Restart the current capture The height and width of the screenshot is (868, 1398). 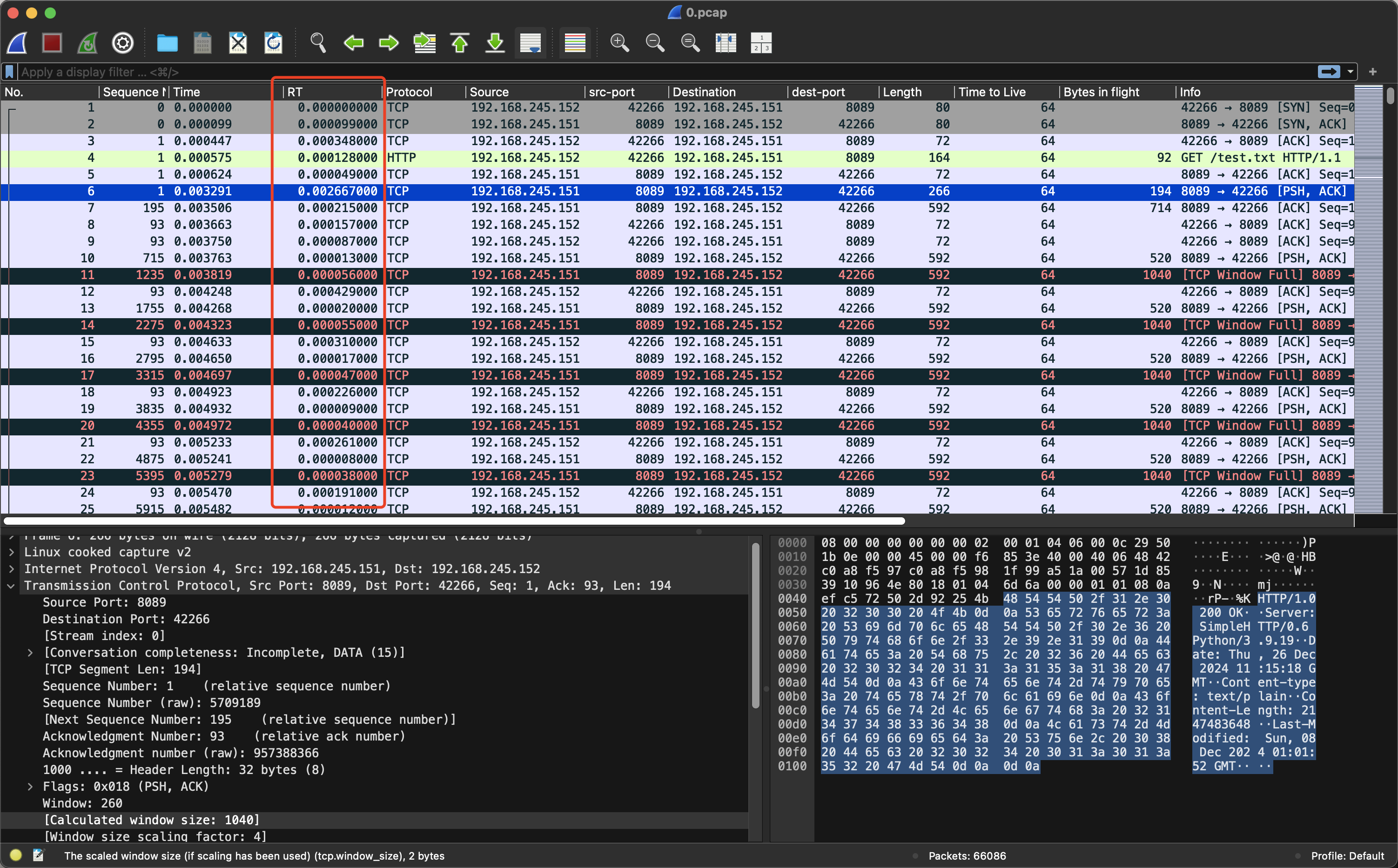(87, 42)
